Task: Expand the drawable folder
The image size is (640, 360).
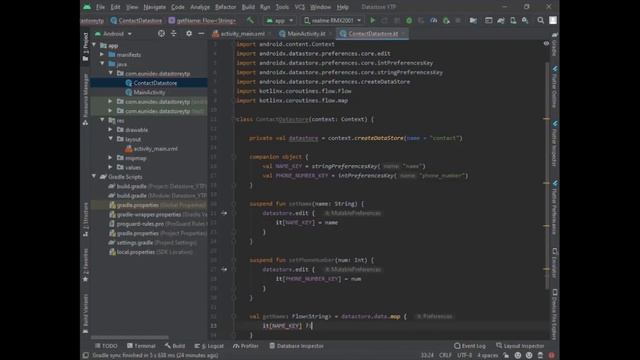Action: coord(111,129)
